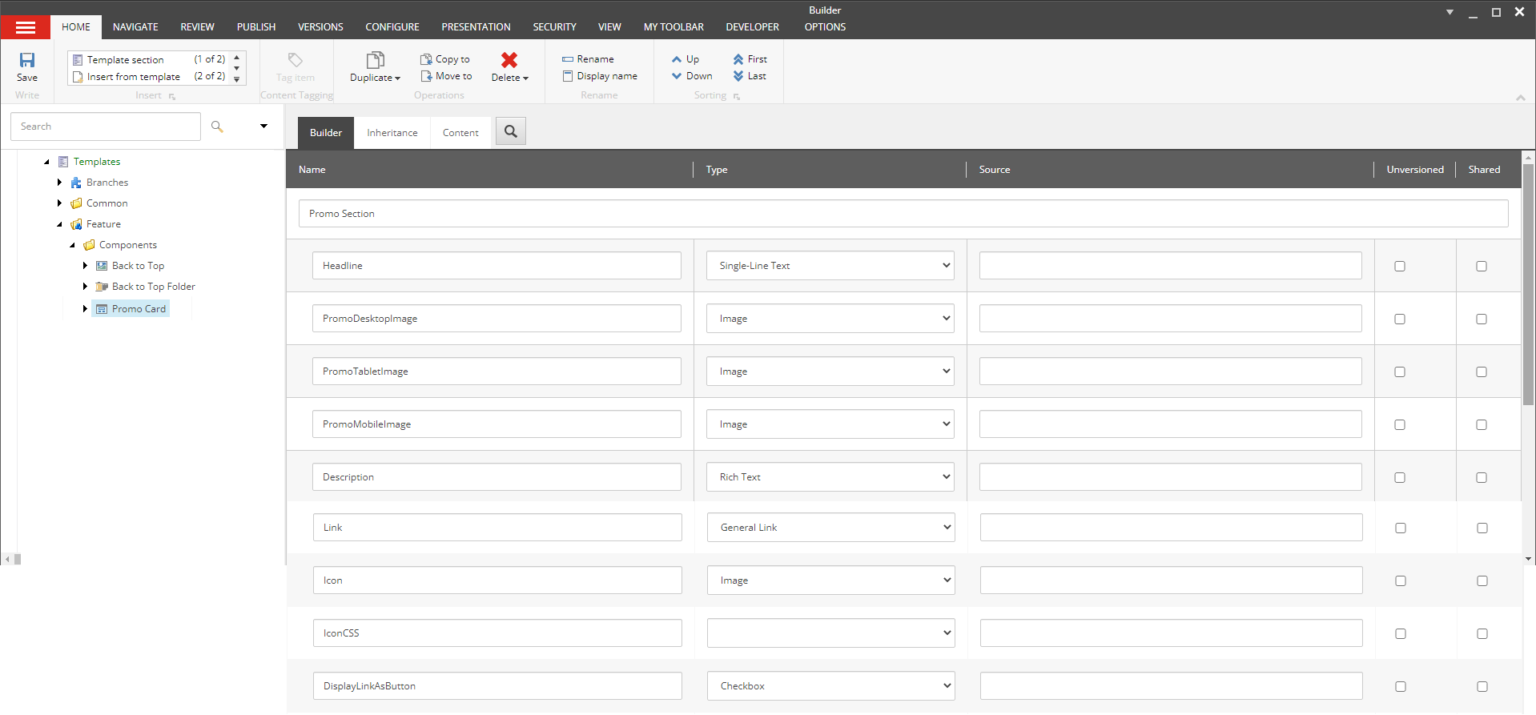Switch to the Inheritance tab
This screenshot has width=1536, height=715.
[x=392, y=131]
